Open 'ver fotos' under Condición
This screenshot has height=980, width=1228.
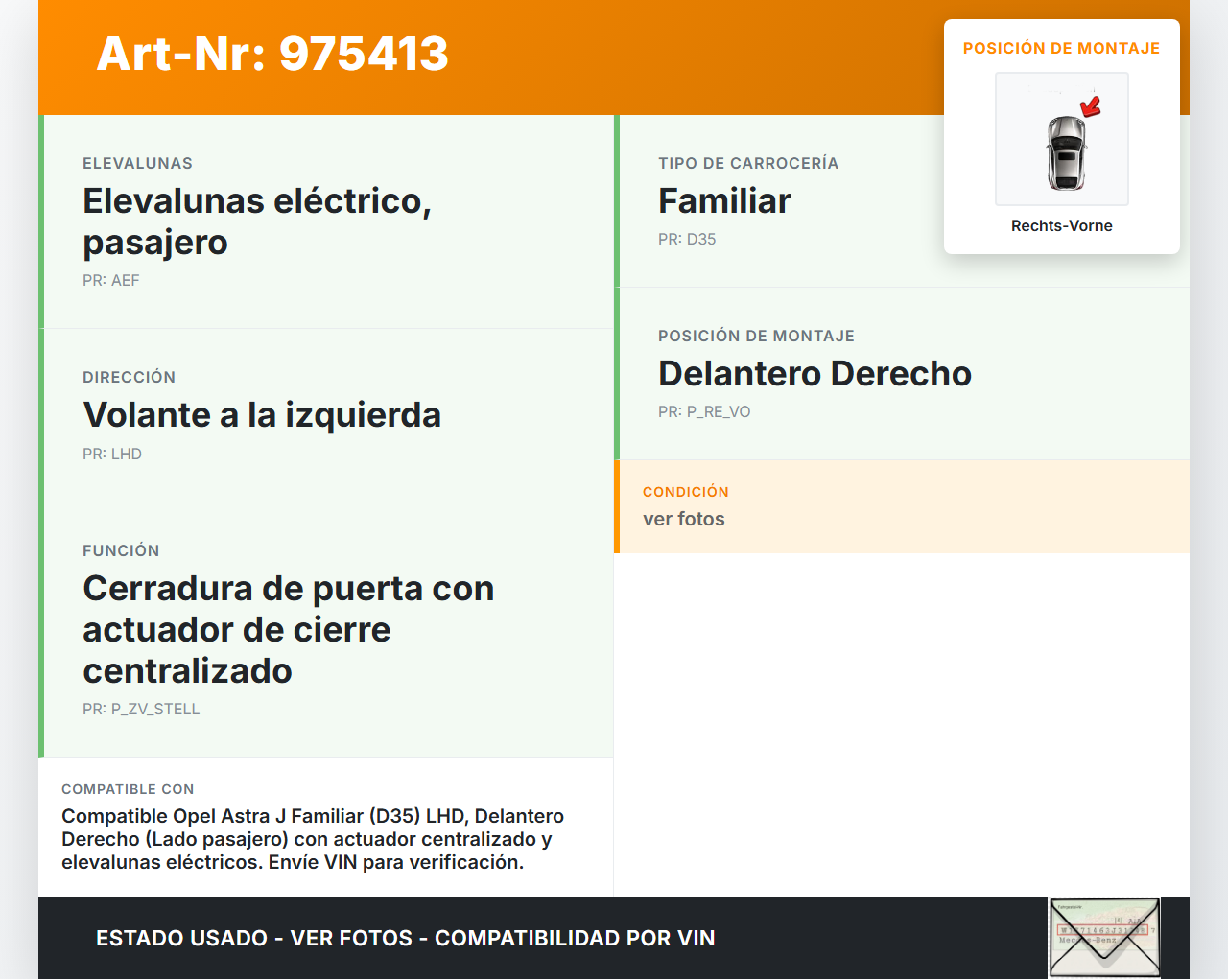click(684, 520)
